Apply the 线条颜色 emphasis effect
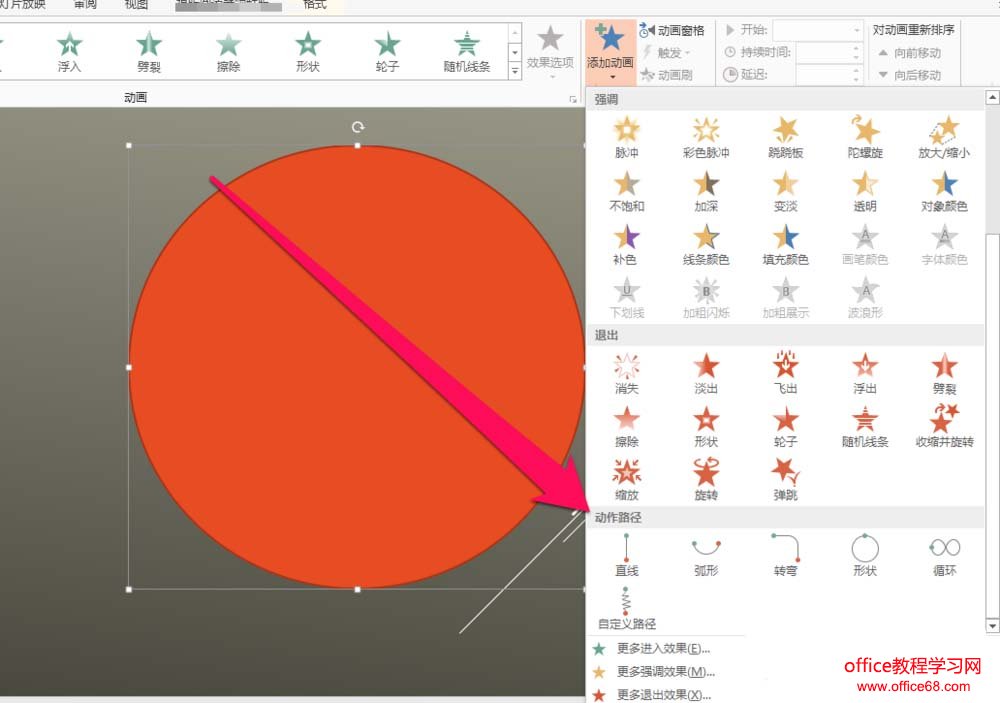 [706, 244]
